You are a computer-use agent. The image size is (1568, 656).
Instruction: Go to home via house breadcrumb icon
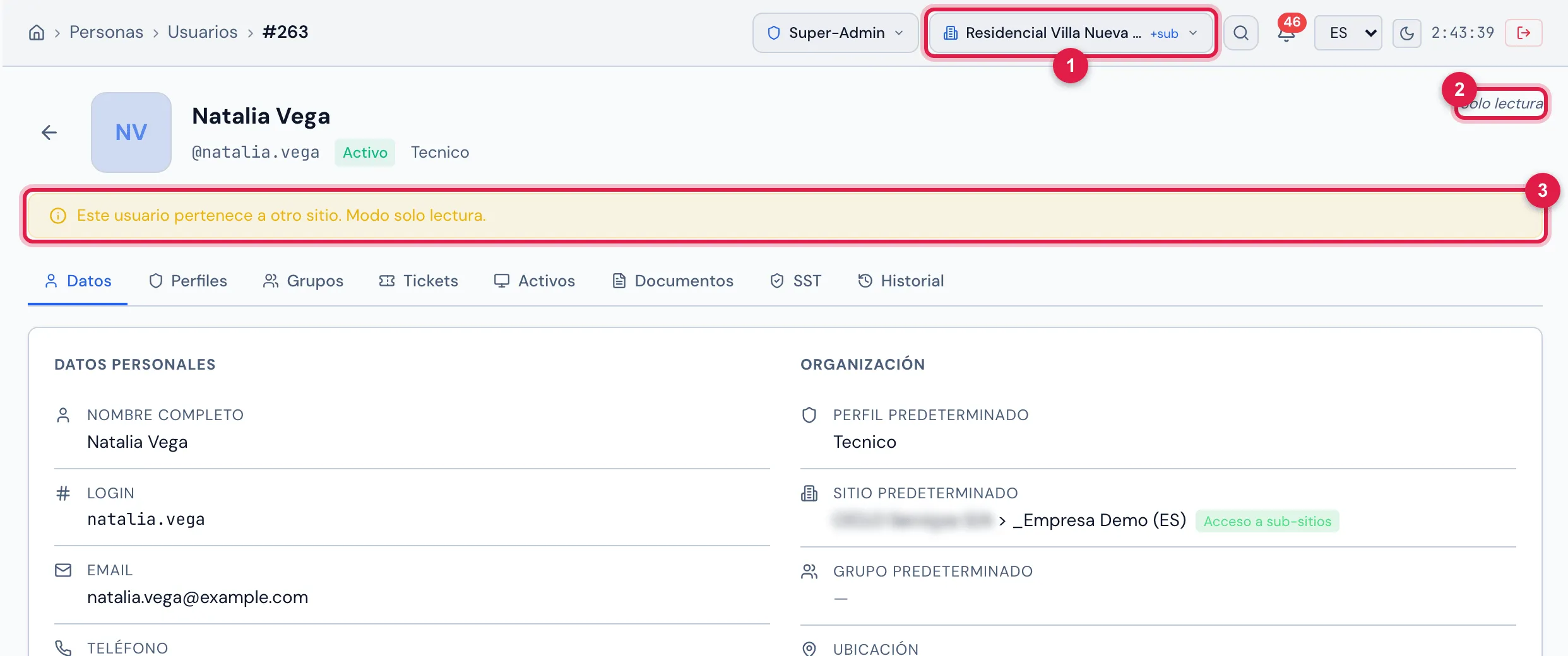pyautogui.click(x=37, y=32)
